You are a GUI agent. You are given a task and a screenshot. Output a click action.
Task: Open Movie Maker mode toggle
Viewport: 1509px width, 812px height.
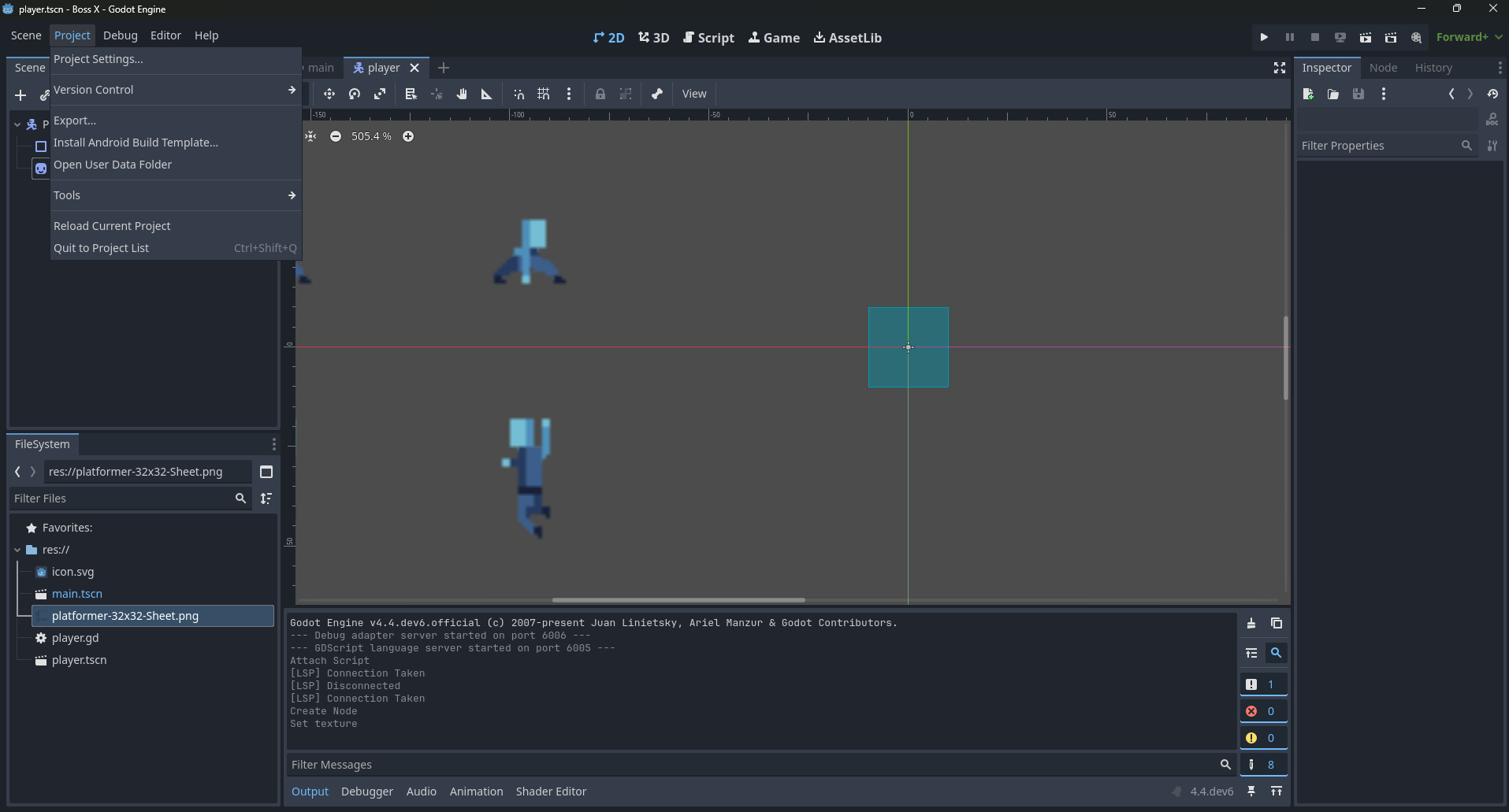click(1416, 37)
